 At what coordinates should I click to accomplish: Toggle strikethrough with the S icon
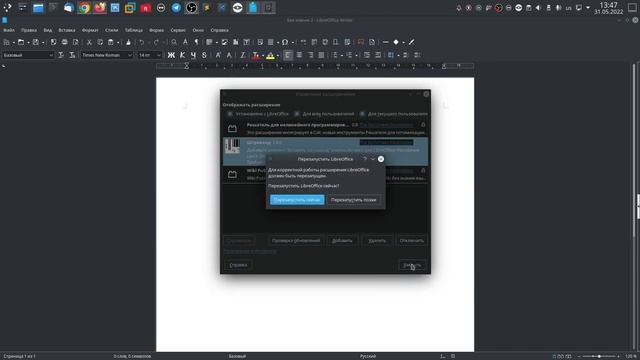(x=204, y=55)
